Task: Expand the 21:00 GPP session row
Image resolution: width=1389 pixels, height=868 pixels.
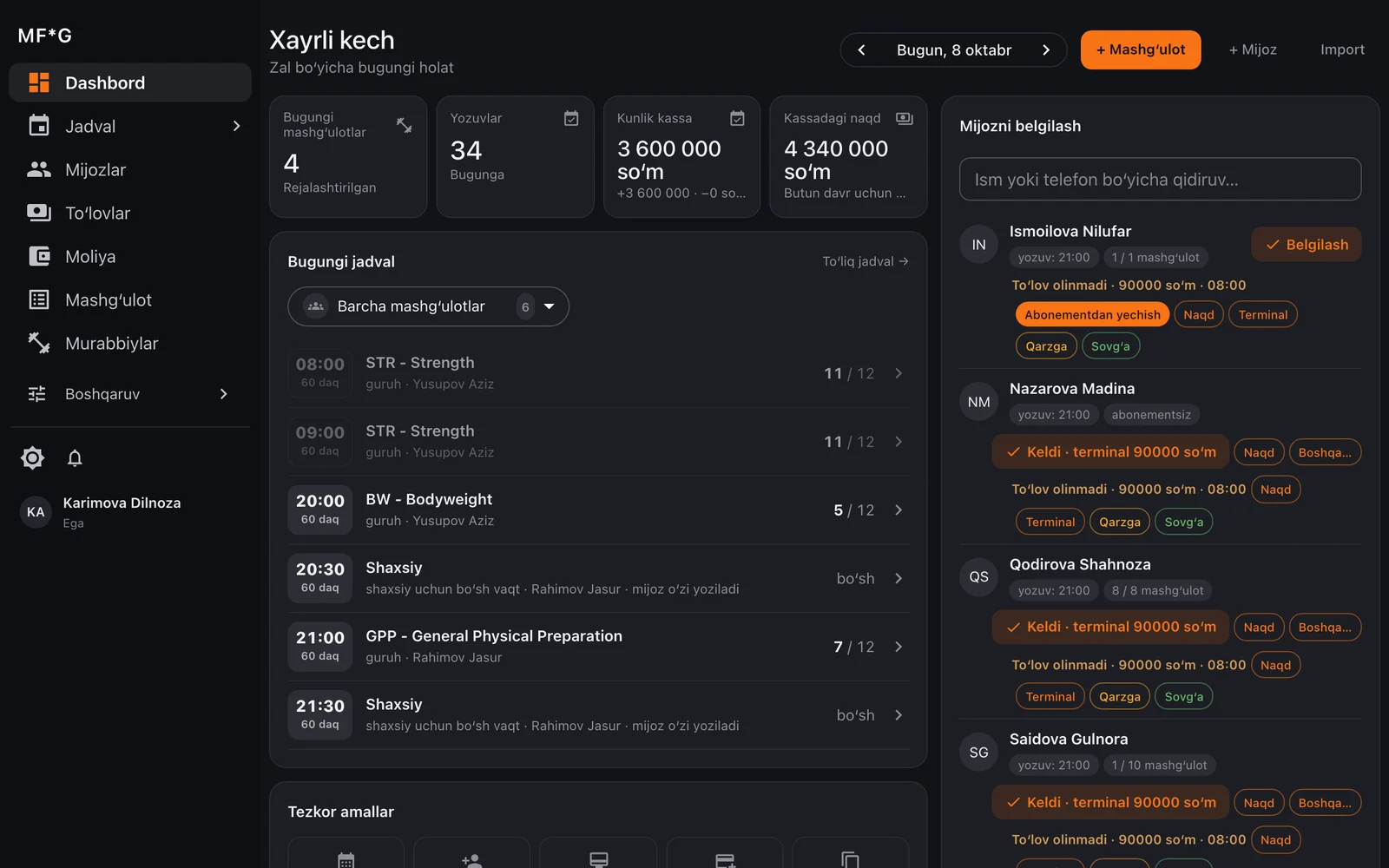Action: point(598,647)
